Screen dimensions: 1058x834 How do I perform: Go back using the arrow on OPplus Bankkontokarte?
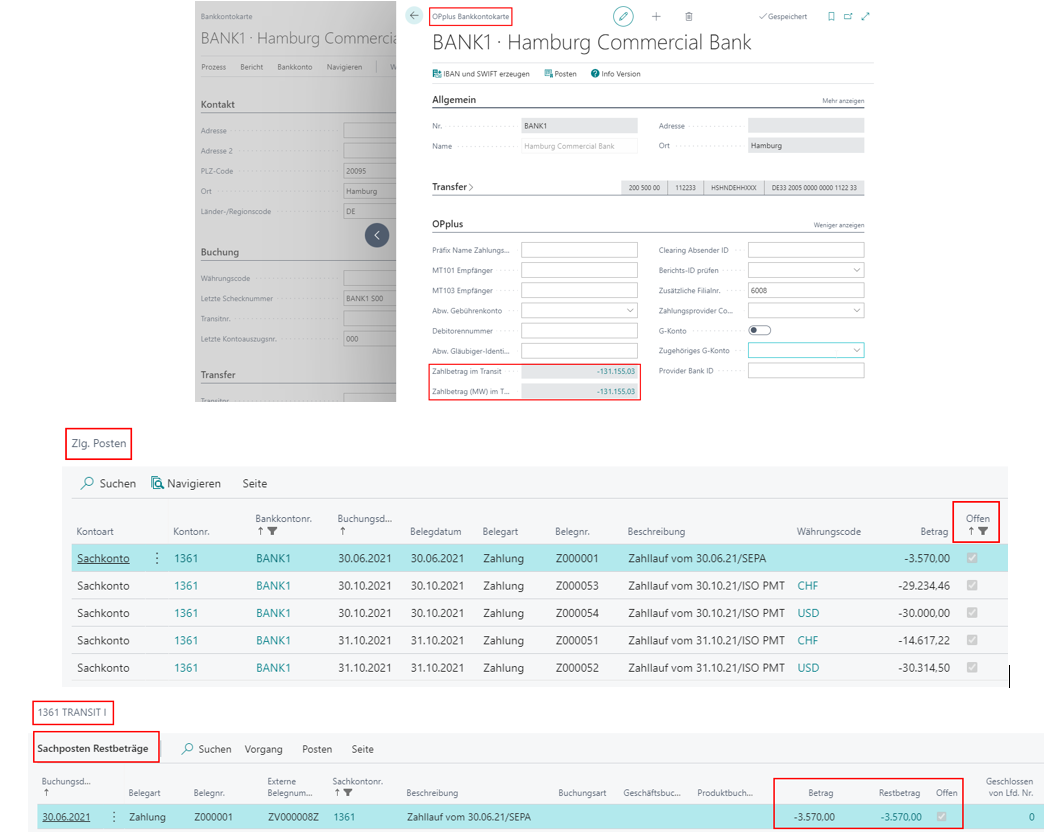pos(414,16)
